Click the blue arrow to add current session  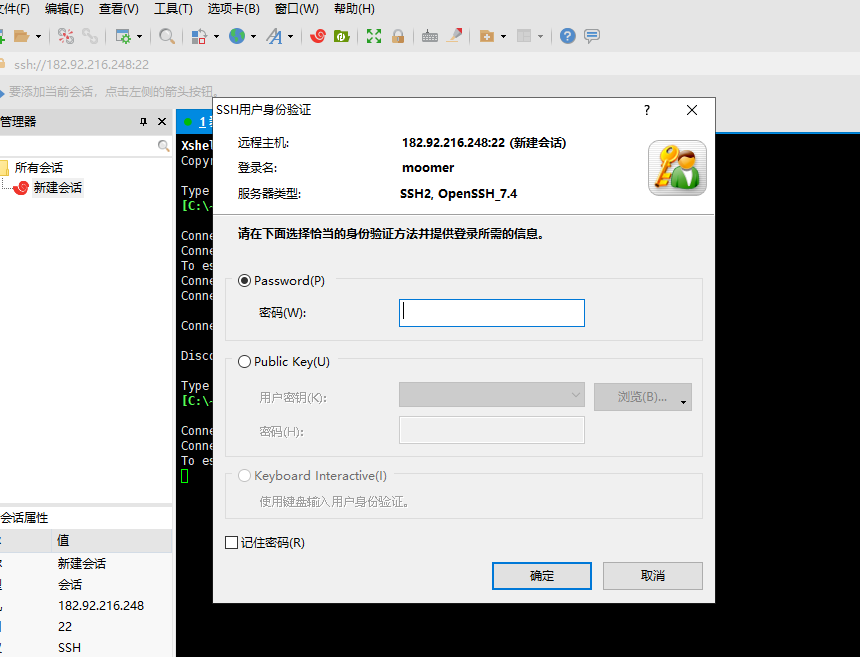coord(2,92)
